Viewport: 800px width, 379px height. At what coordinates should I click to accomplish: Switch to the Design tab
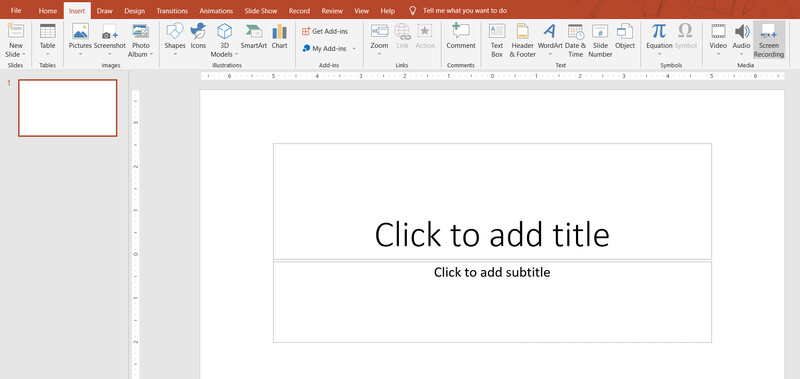click(135, 11)
